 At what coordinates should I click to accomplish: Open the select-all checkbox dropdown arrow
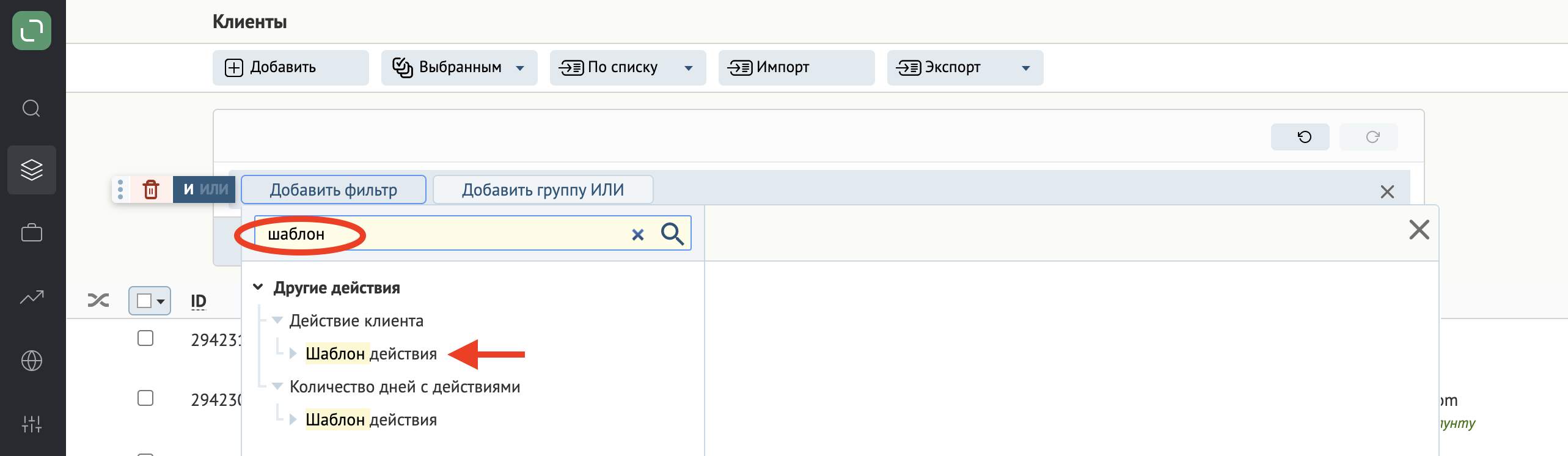pyautogui.click(x=161, y=301)
